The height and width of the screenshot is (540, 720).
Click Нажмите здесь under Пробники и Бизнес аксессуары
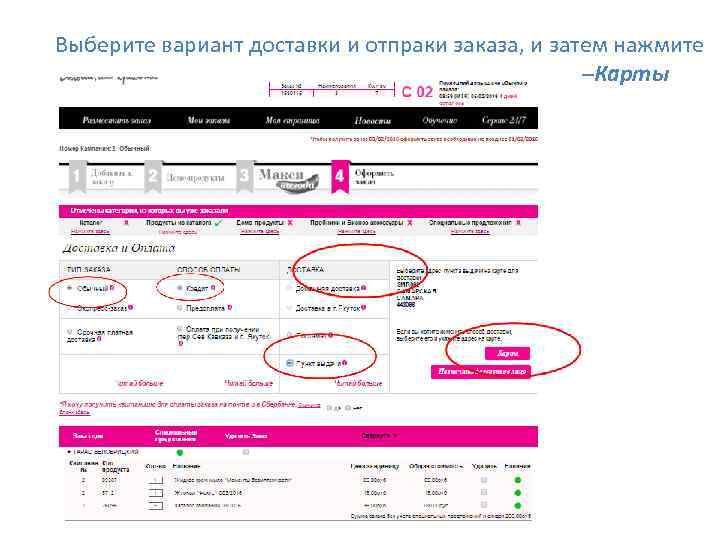[x=356, y=231]
